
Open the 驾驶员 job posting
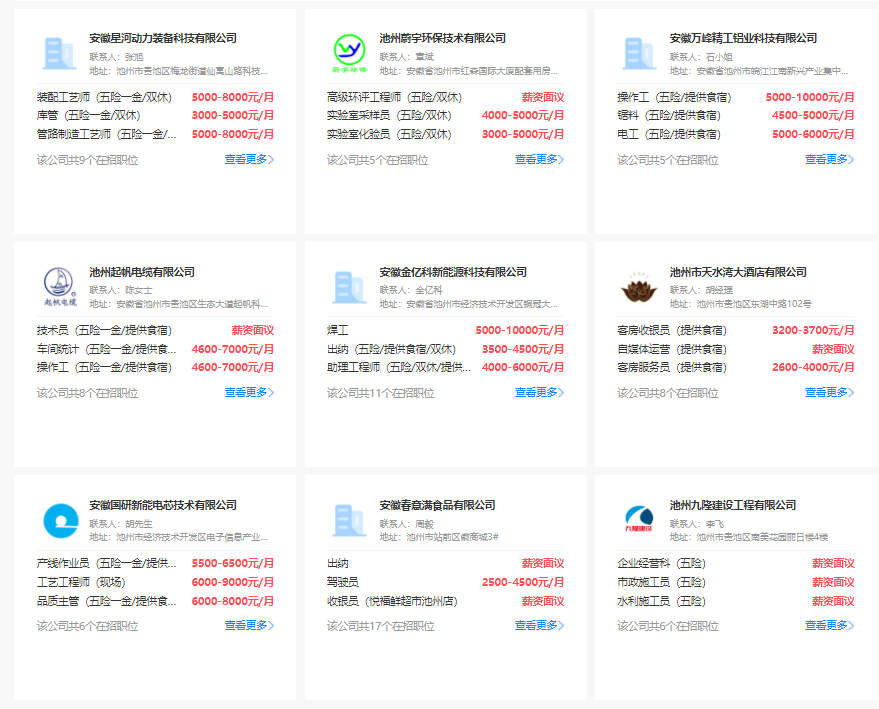click(343, 582)
